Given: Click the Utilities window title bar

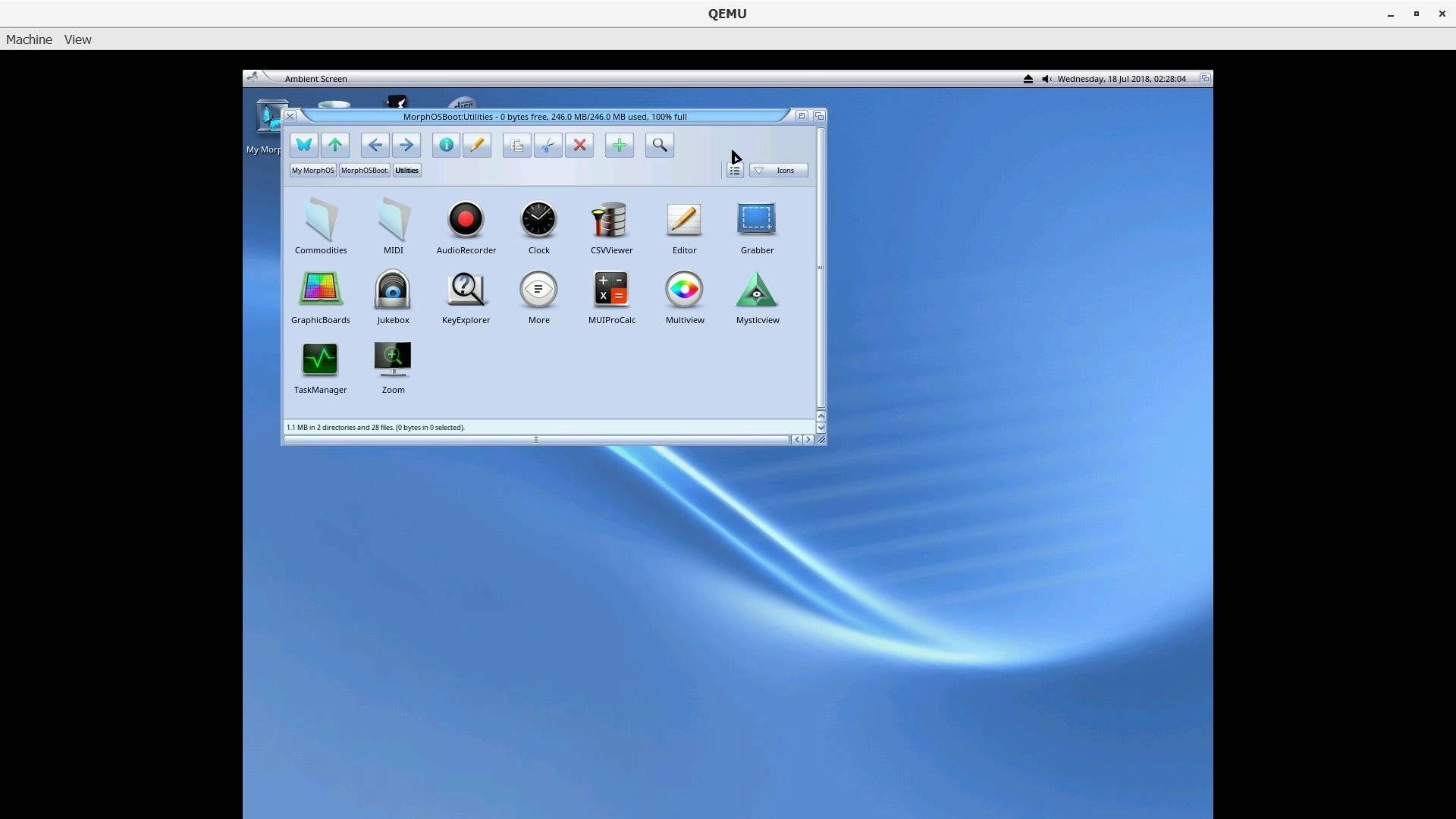Looking at the screenshot, I should (x=544, y=117).
